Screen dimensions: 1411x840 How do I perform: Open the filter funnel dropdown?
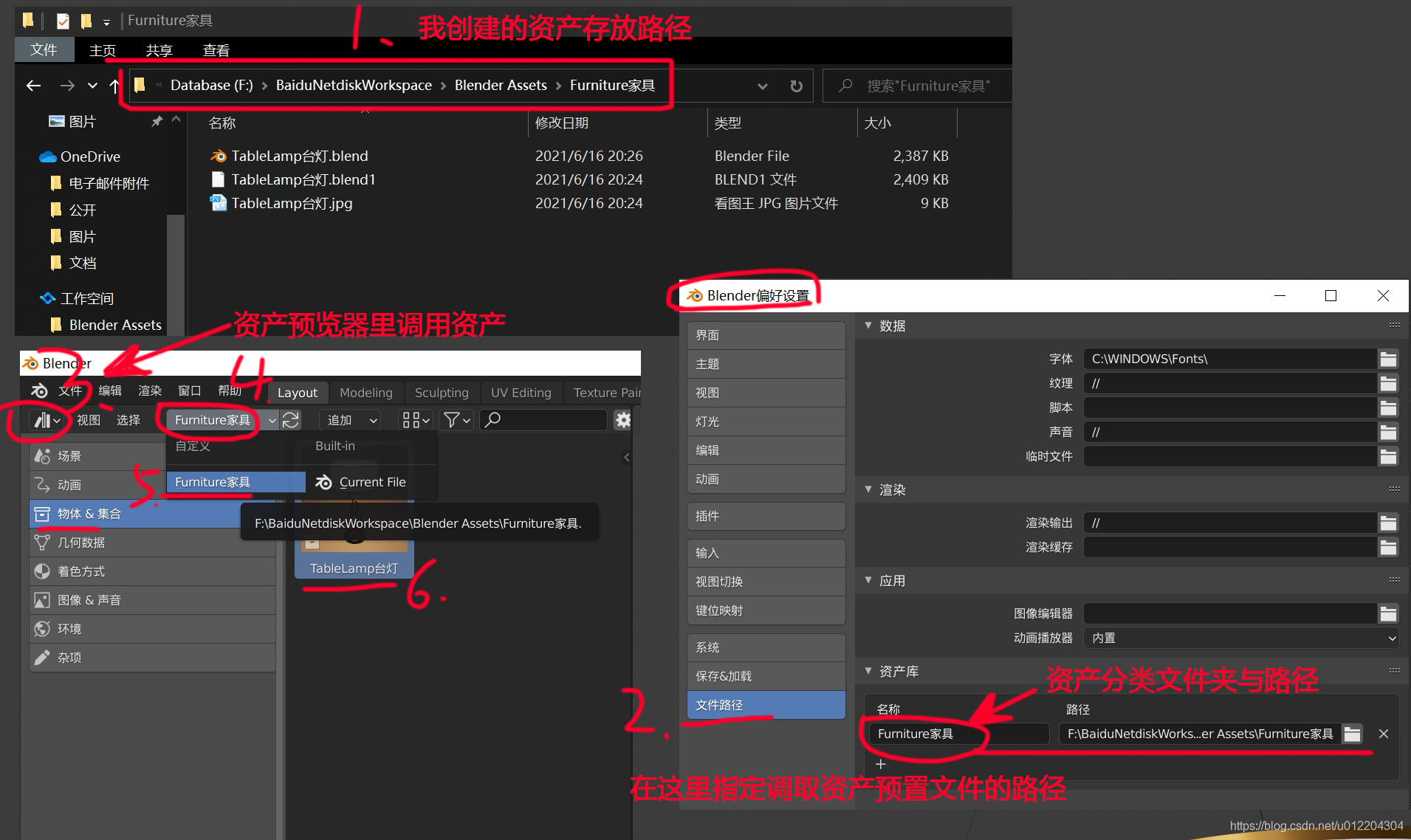pos(456,420)
